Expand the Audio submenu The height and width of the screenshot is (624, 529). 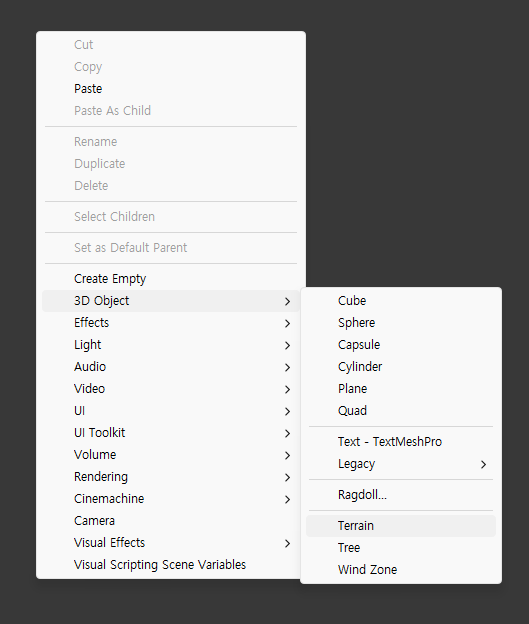[x=171, y=367]
